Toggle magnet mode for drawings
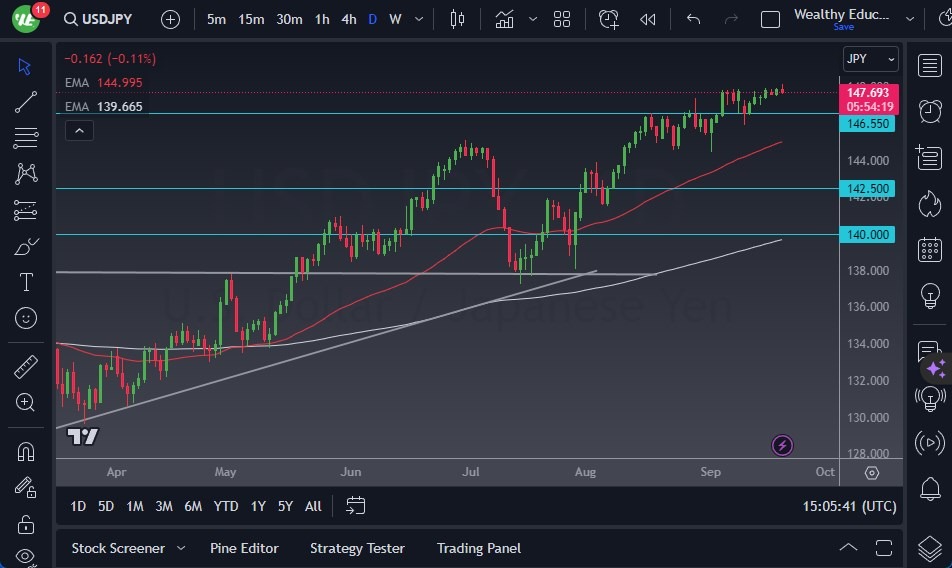Screen dimensions: 952x568 [x=26, y=450]
